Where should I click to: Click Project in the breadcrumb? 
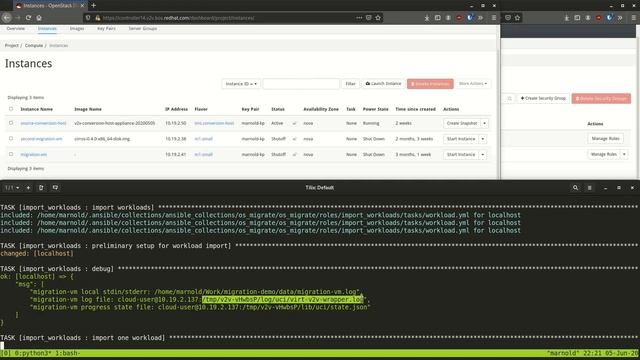pyautogui.click(x=12, y=46)
